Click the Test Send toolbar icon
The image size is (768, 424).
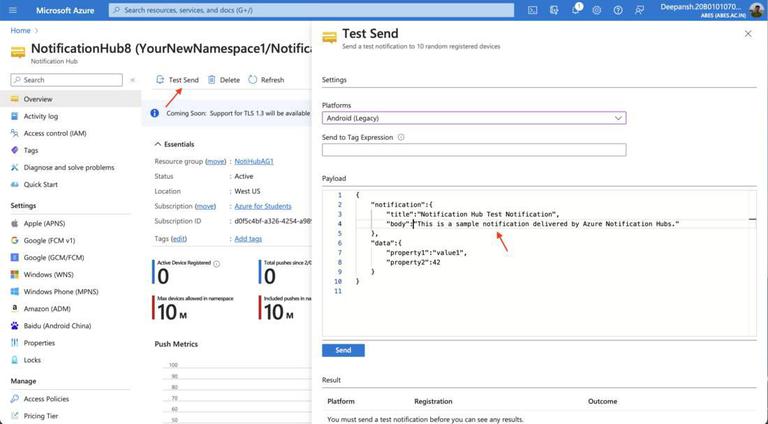(160, 80)
